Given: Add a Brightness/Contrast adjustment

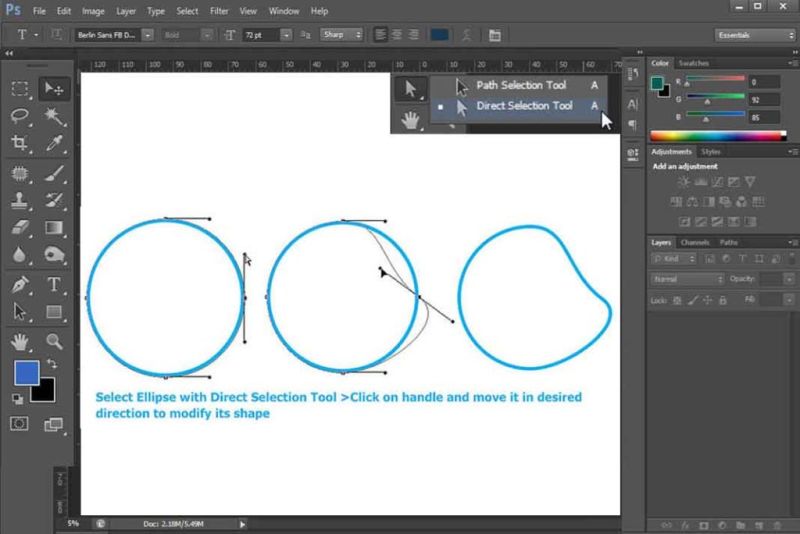Looking at the screenshot, I should (683, 182).
